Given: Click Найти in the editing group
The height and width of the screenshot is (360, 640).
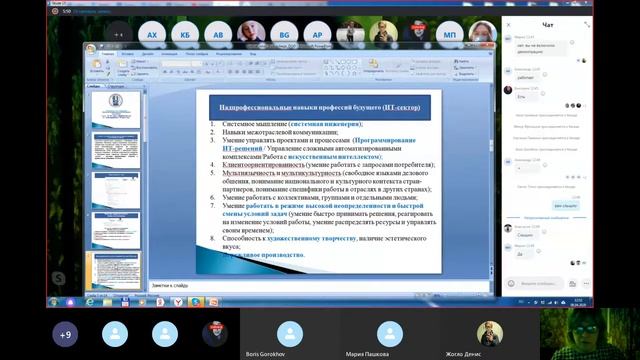Looking at the screenshot, I should pos(462,61).
